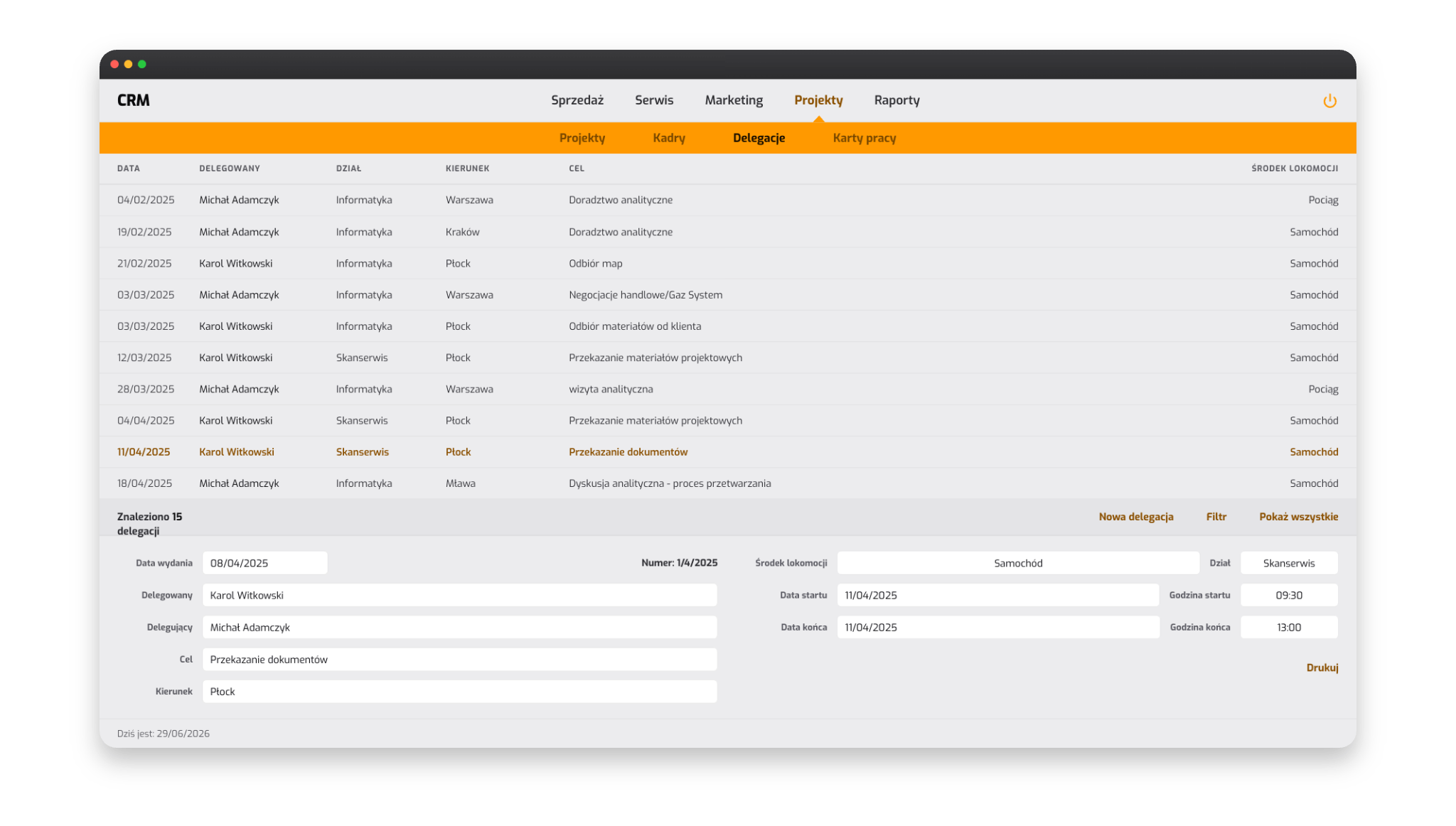Sort by the KIERUNEK column header

click(x=467, y=168)
